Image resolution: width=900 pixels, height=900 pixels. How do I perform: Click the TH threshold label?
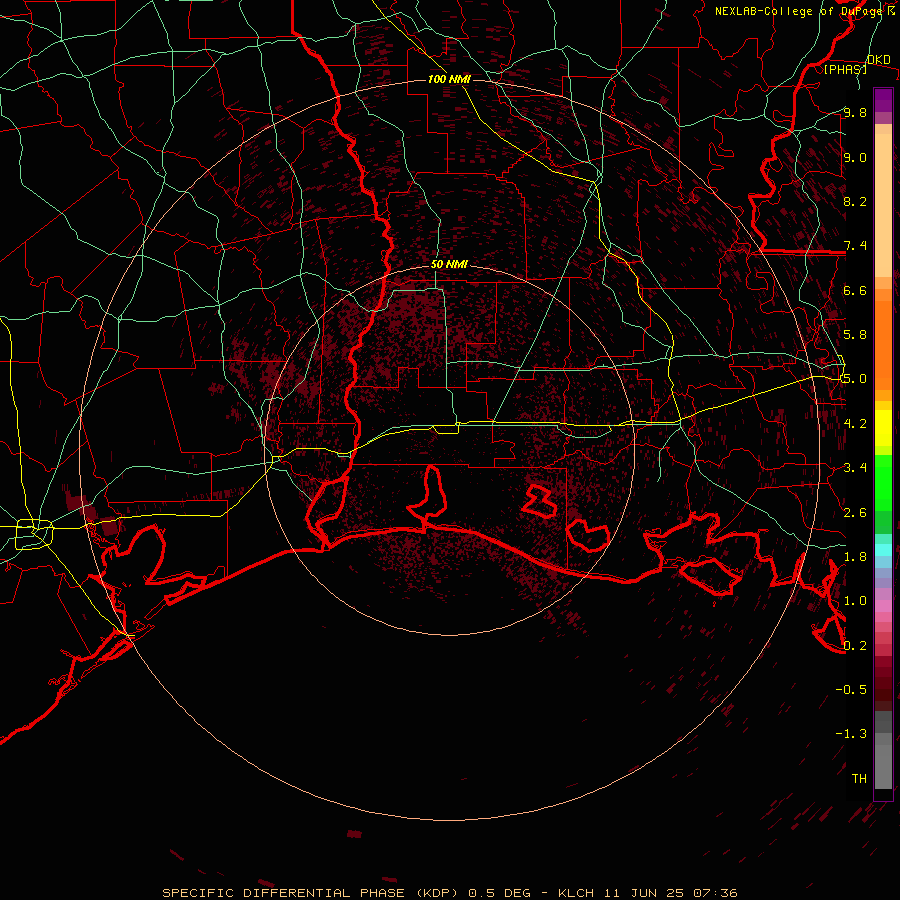(x=859, y=778)
